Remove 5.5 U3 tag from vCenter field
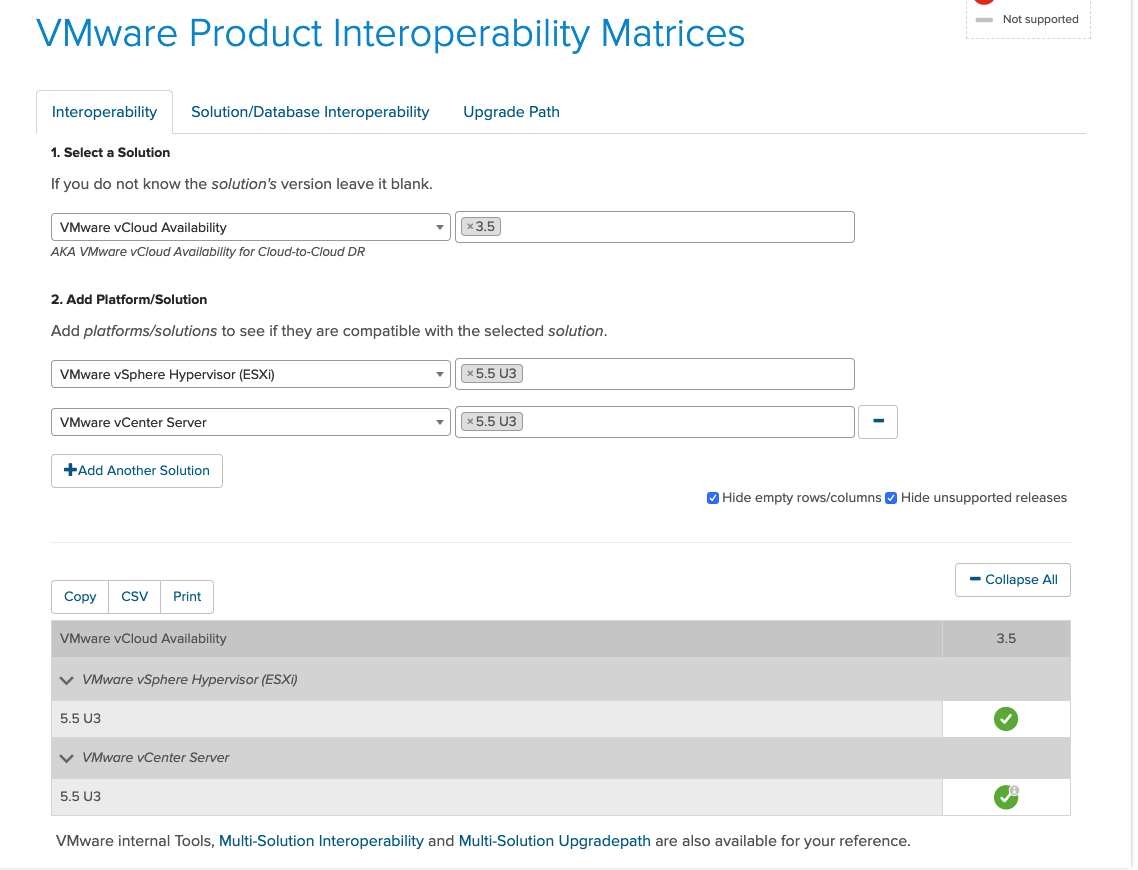 click(470, 422)
